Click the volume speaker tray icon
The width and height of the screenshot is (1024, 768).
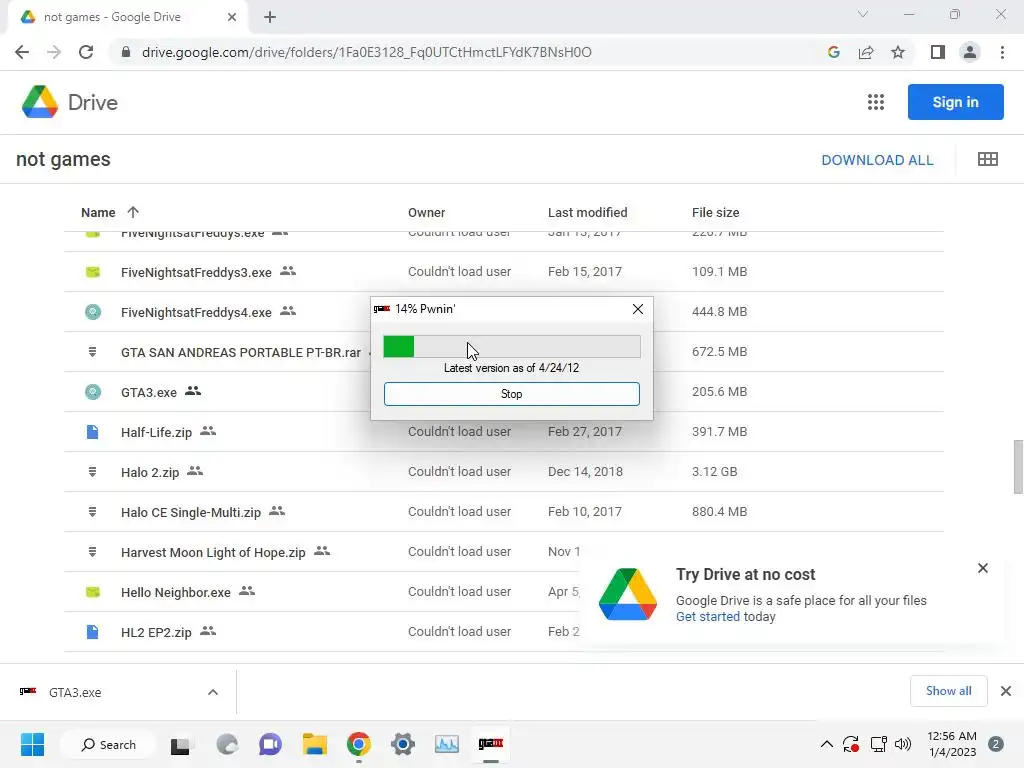tap(903, 744)
